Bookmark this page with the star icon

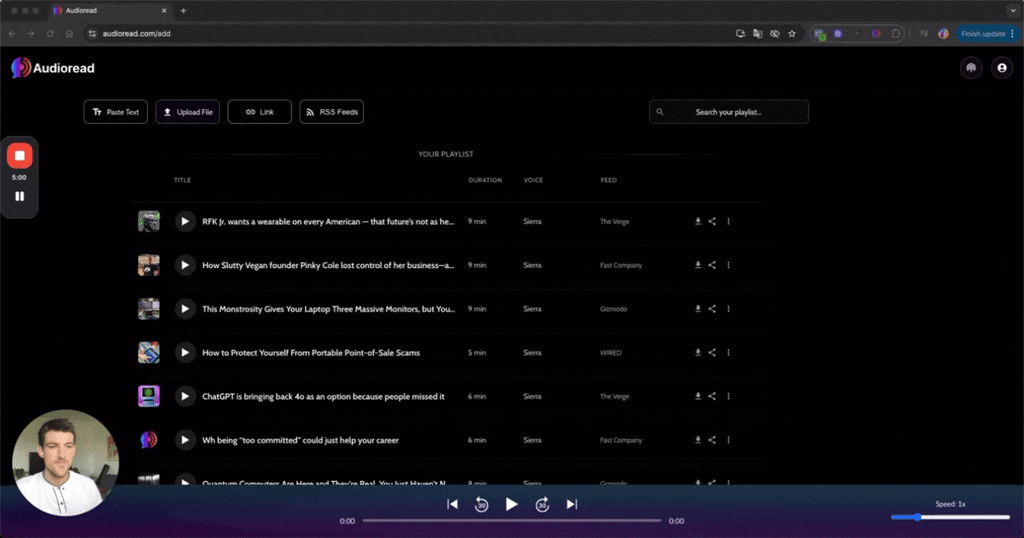coord(792,33)
